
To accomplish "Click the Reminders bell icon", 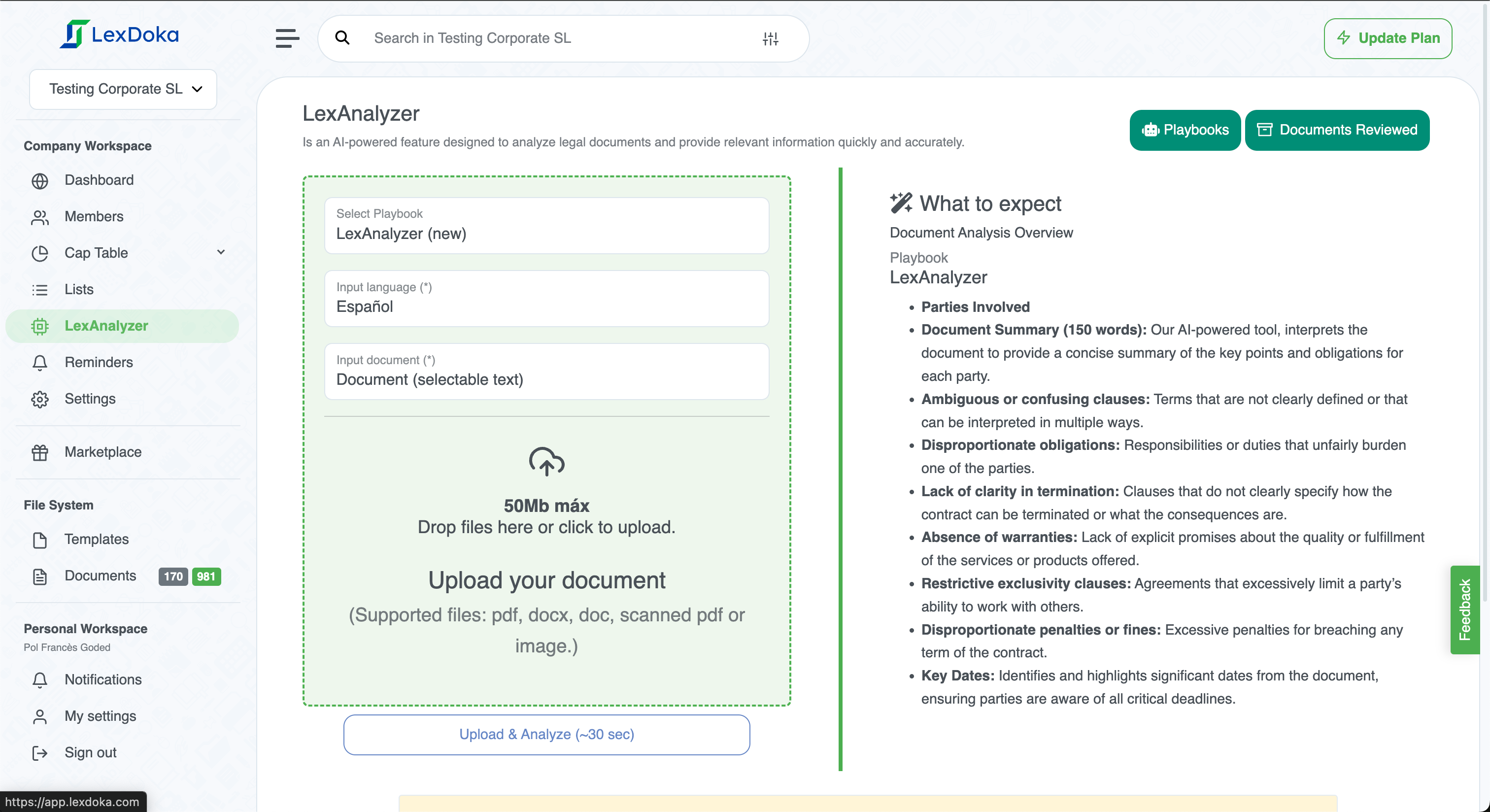I will click(x=40, y=363).
